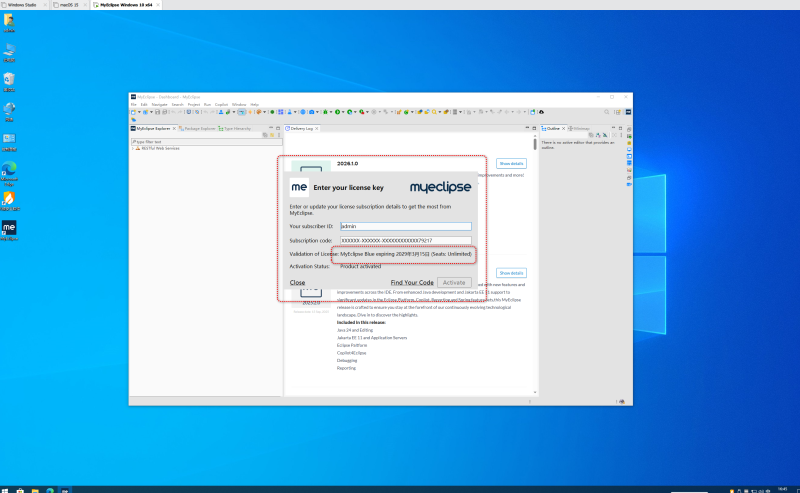This screenshot has width=800, height=493.
Task: Click the MyEclipse desktop shortcut icon
Action: click(9, 229)
